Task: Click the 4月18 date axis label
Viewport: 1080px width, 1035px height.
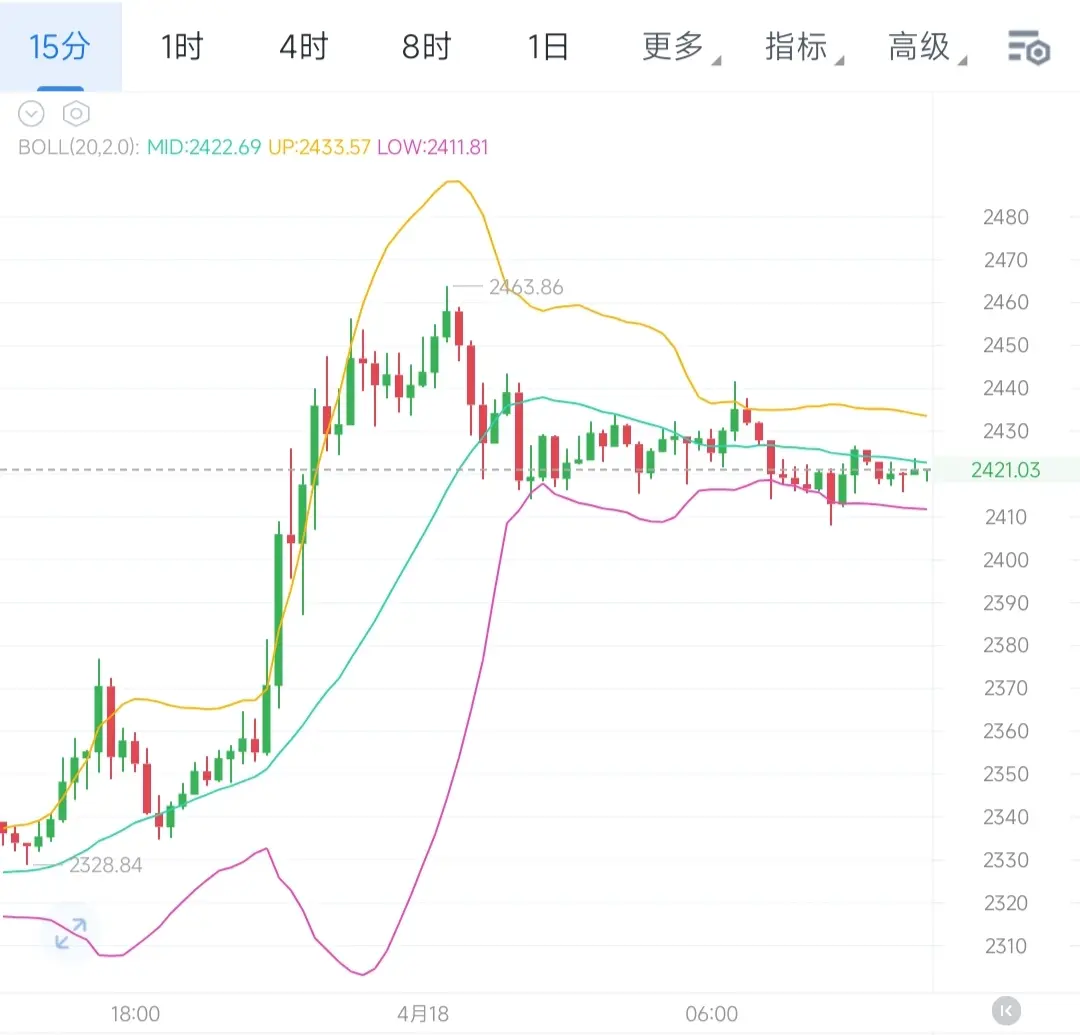Action: 423,1014
